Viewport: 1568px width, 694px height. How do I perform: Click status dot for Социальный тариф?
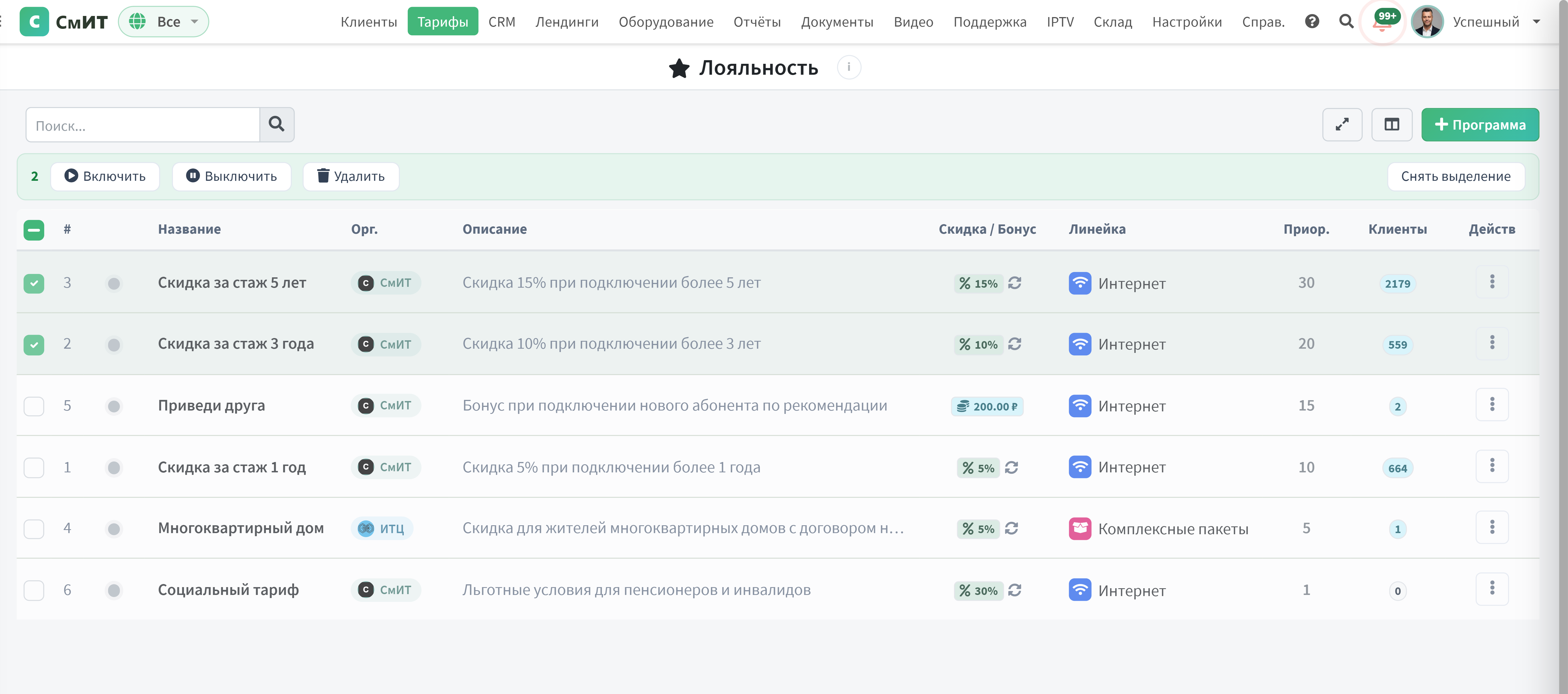click(114, 590)
